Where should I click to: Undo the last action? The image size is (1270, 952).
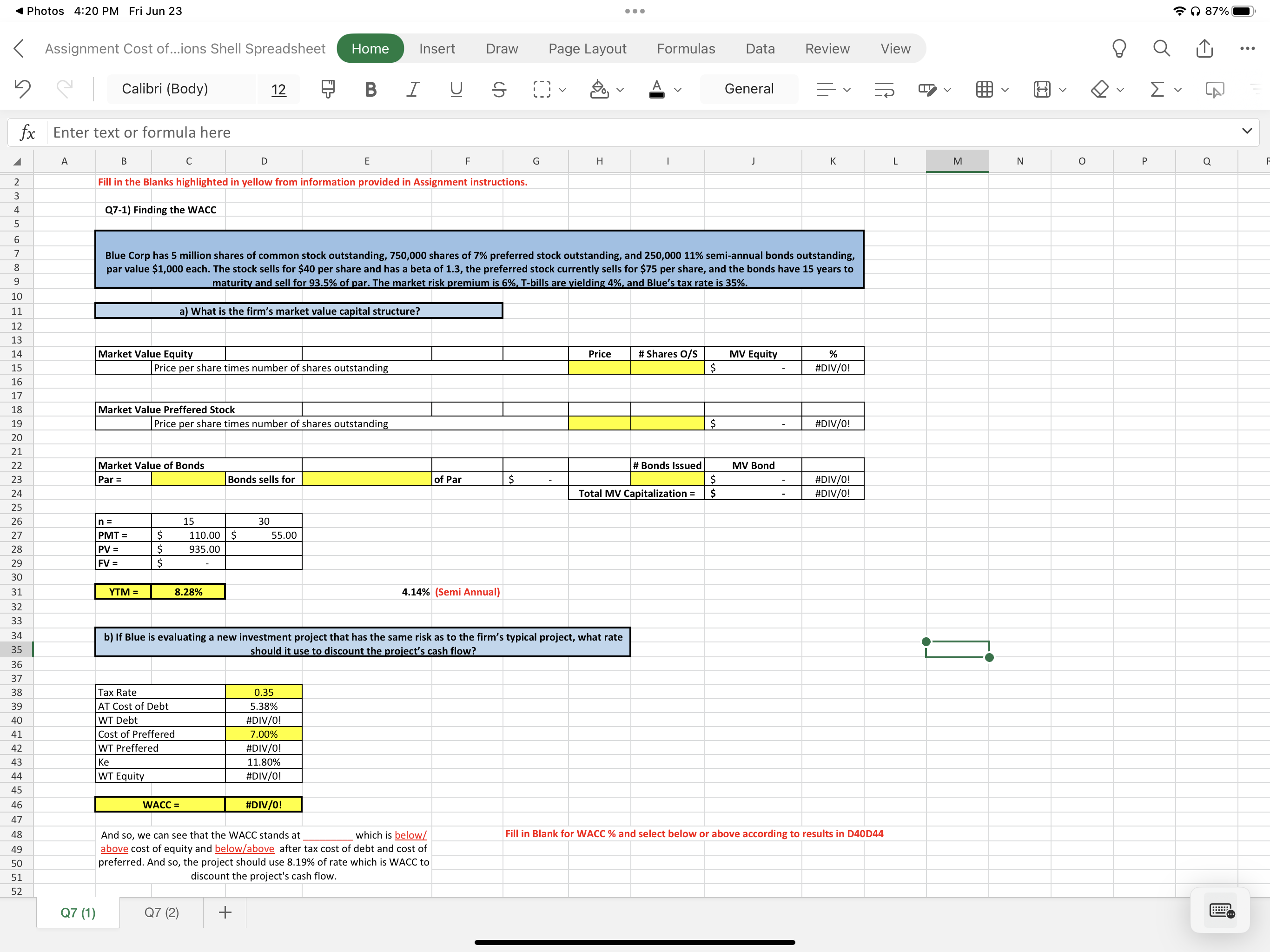tap(22, 88)
